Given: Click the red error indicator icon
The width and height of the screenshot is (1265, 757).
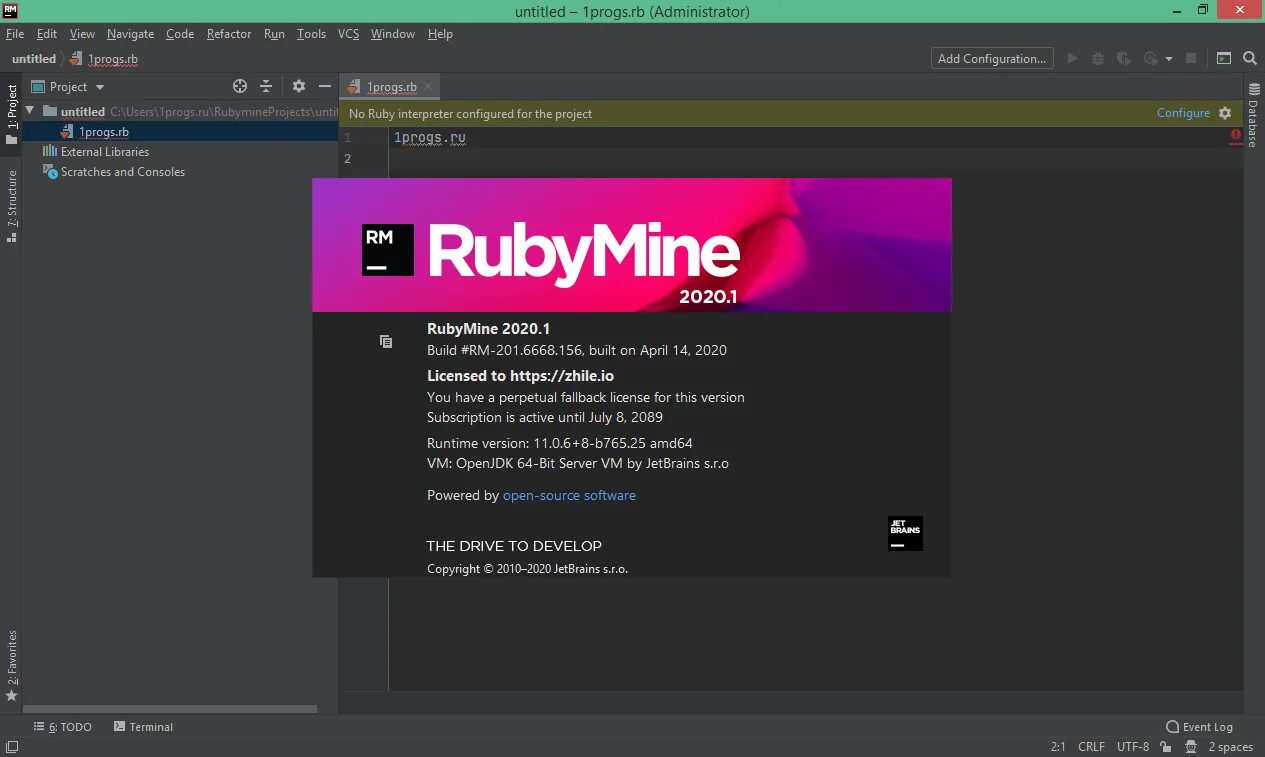Looking at the screenshot, I should pos(1236,134).
